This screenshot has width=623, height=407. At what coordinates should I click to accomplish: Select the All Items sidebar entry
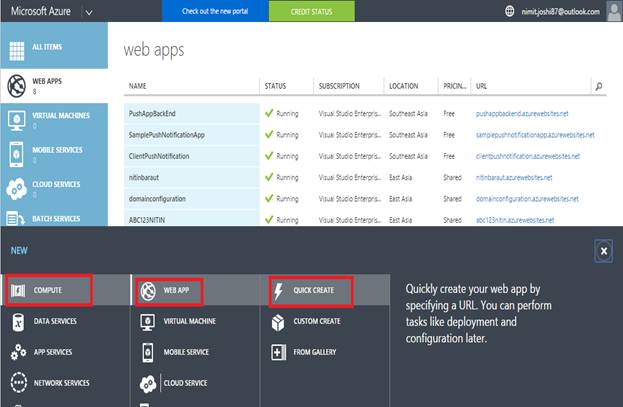pyautogui.click(x=54, y=45)
